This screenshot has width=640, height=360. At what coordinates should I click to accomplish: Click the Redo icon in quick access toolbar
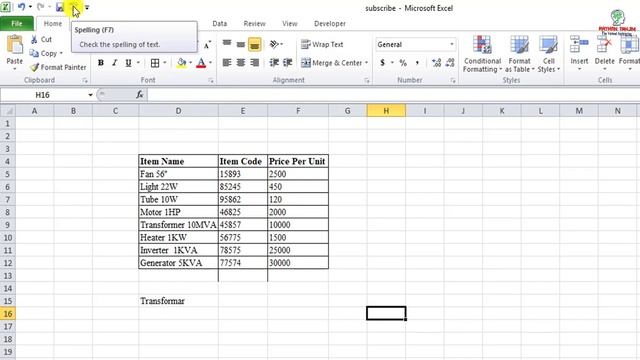(40, 7)
